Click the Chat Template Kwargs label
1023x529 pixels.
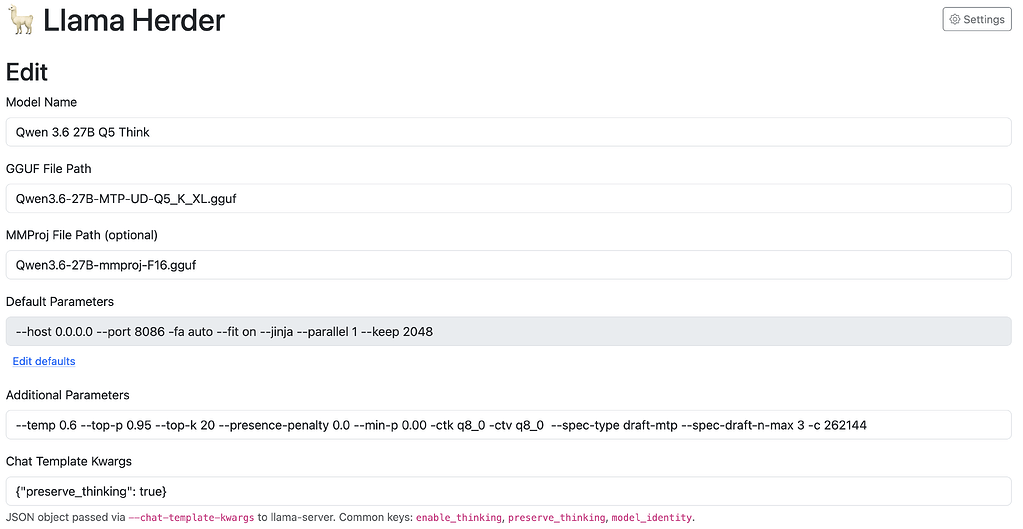[x=69, y=462]
